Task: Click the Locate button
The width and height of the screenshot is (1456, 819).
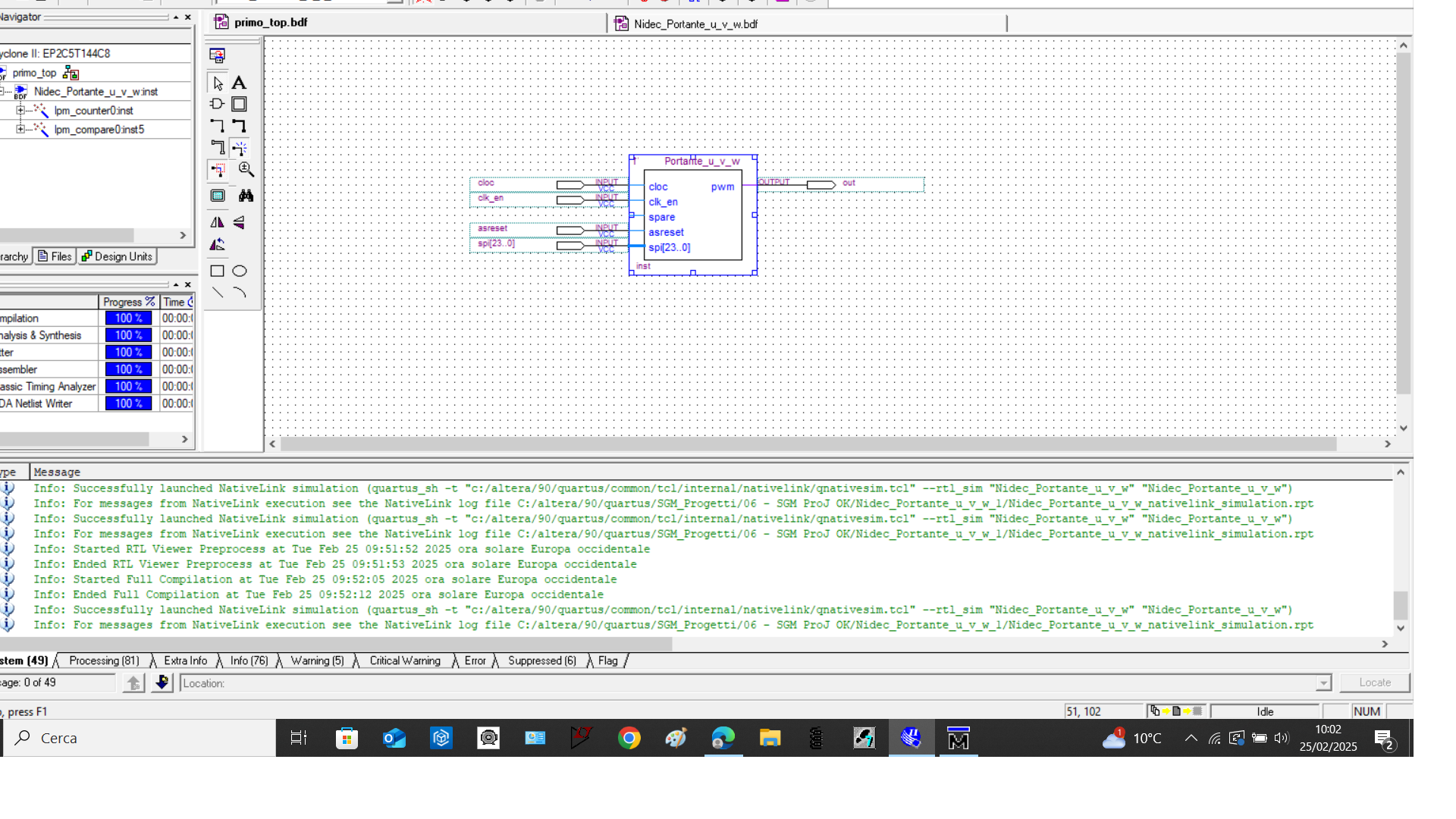Action: click(x=1375, y=682)
